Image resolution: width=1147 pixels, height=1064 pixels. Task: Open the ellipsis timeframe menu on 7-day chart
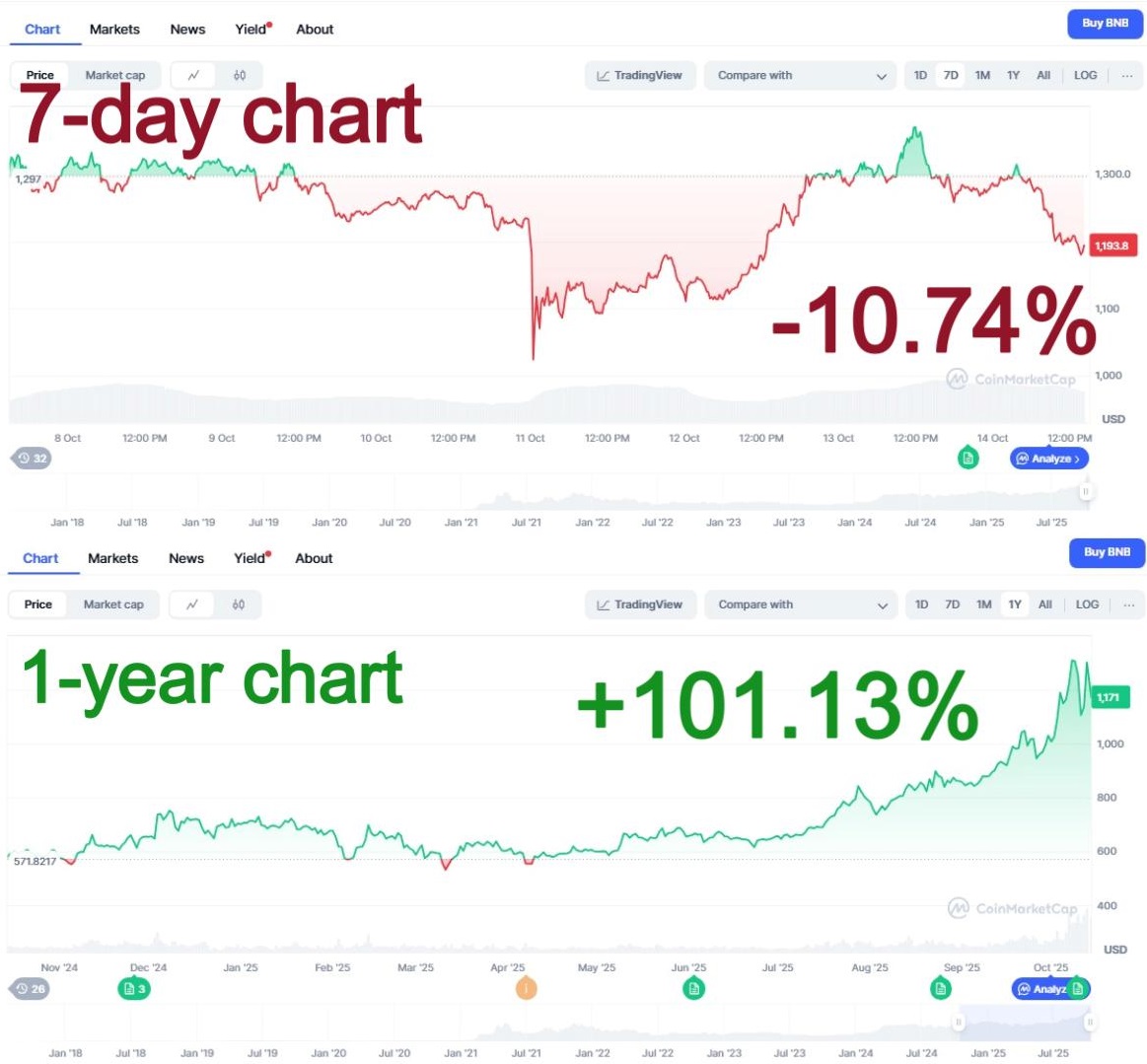point(1128,75)
